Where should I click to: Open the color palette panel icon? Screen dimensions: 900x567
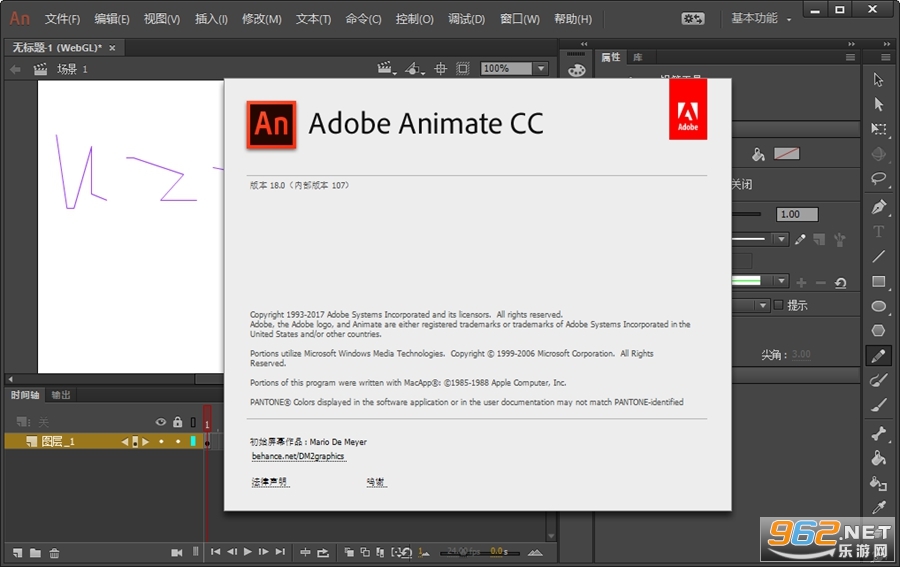coord(576,70)
